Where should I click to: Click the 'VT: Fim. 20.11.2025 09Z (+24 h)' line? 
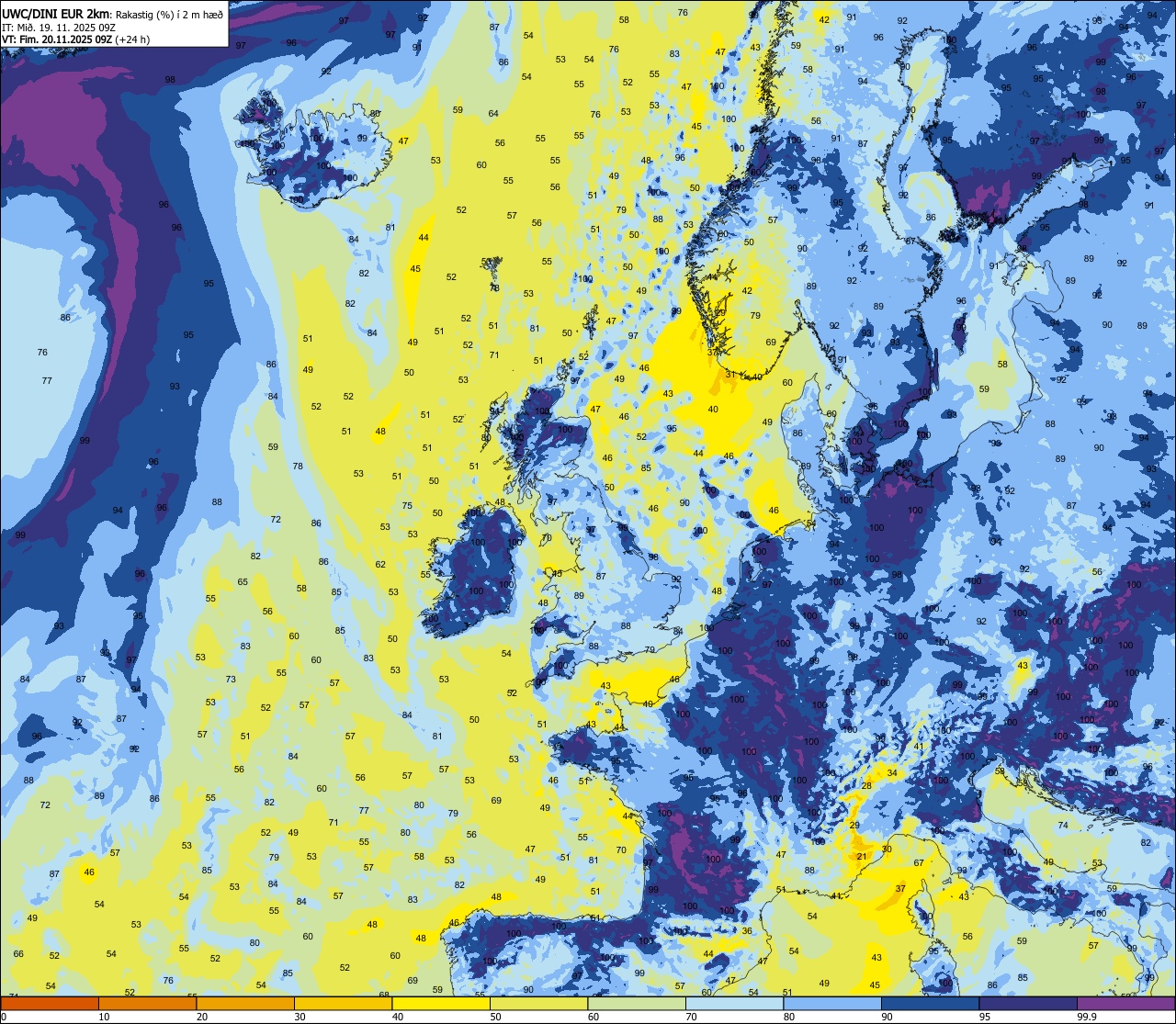(x=76, y=39)
